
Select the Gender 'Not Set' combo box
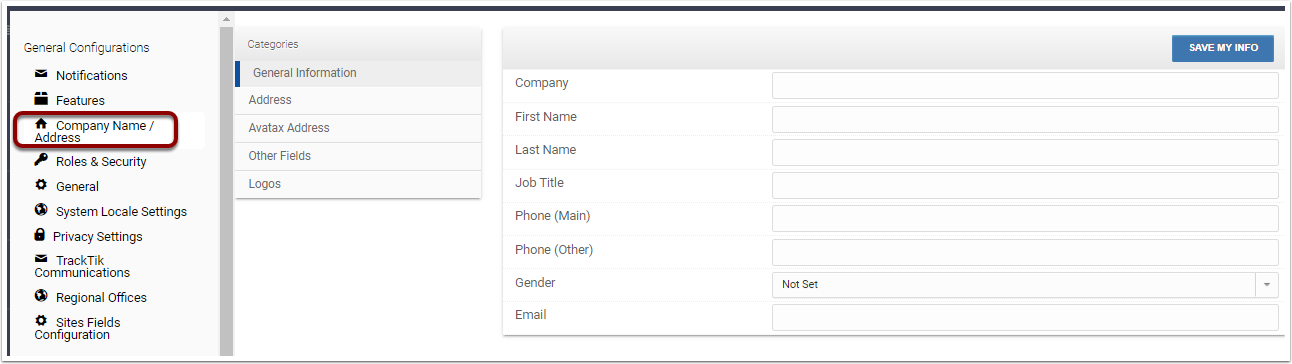pyautogui.click(x=1025, y=285)
